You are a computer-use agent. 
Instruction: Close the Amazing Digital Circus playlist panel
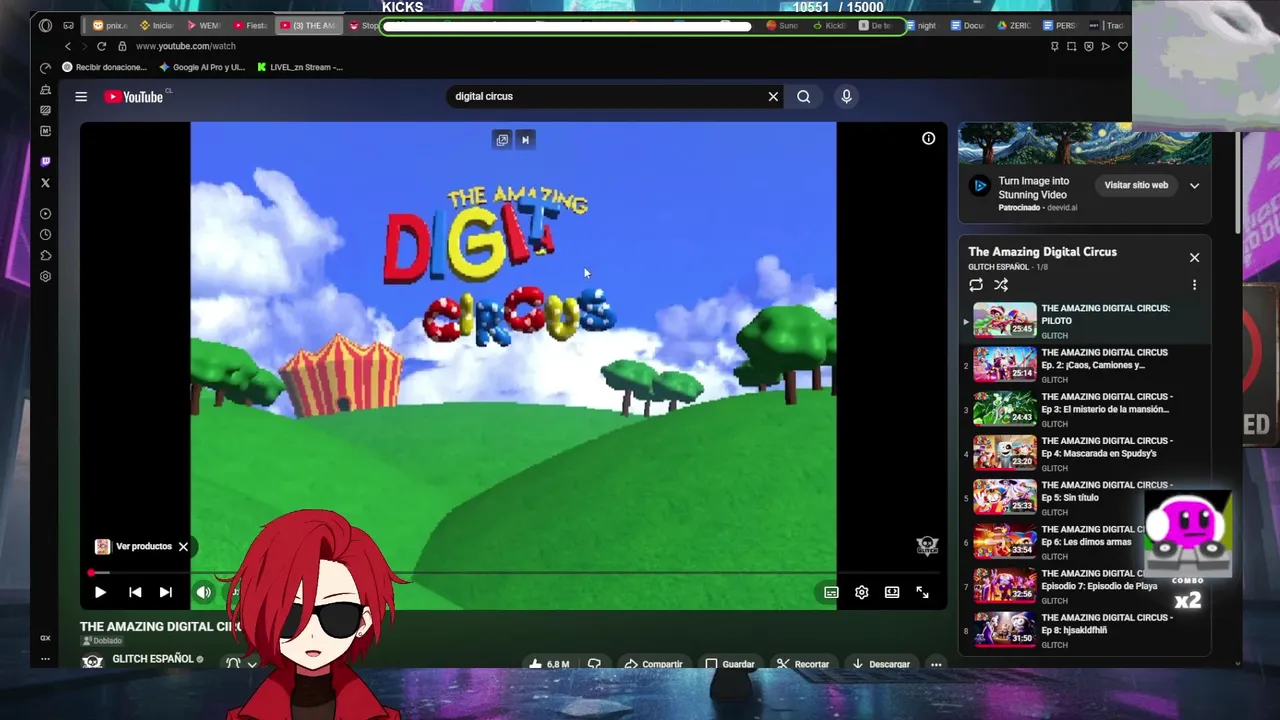click(x=1194, y=258)
